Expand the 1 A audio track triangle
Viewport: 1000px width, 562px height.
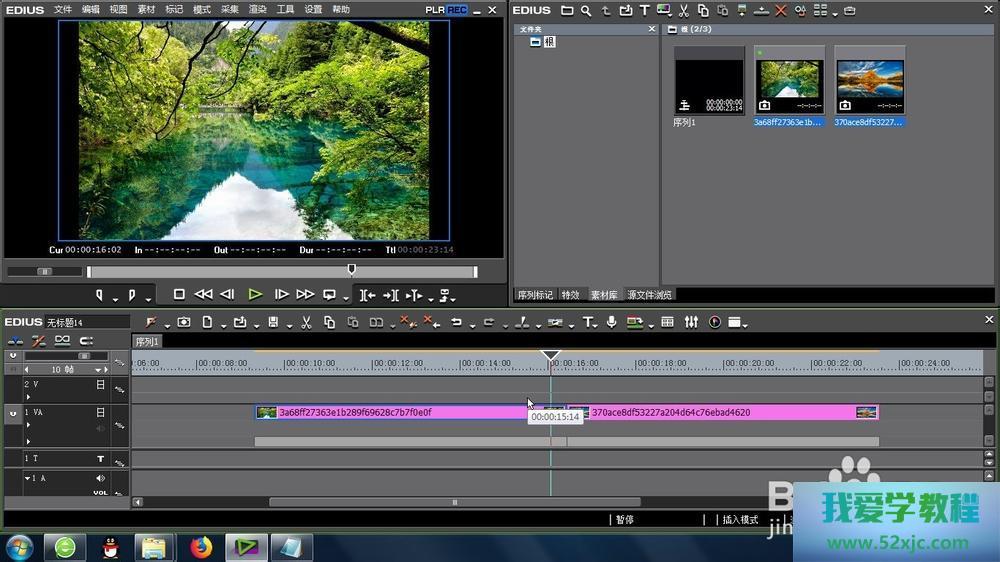tap(27, 479)
